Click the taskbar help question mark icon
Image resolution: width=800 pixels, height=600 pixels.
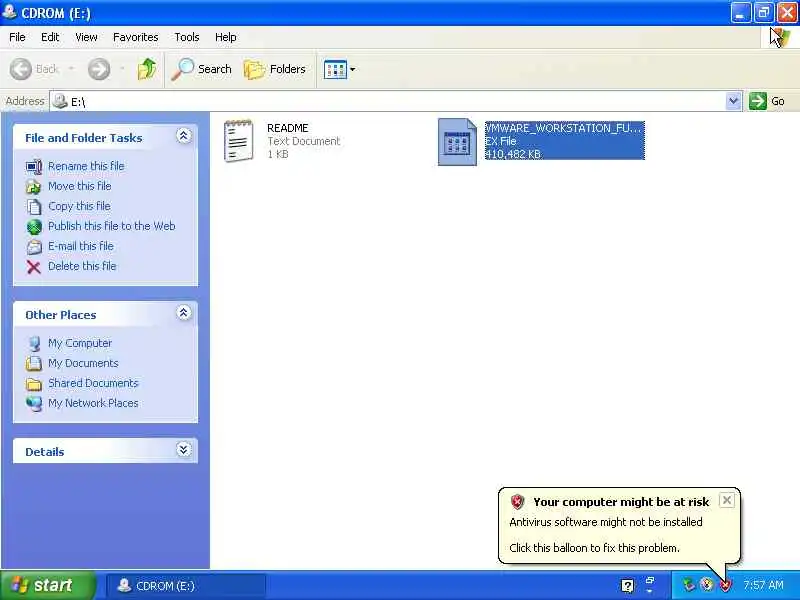pos(628,586)
